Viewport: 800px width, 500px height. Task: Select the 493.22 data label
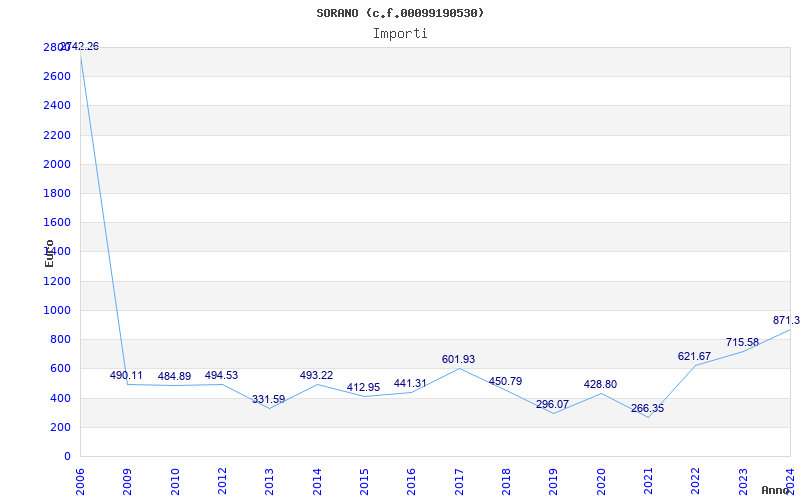tap(316, 376)
